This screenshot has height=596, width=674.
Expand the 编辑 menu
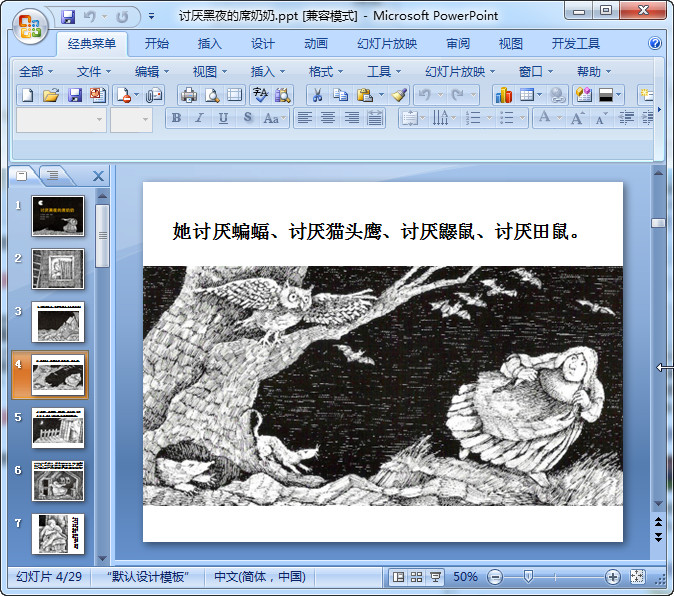pyautogui.click(x=152, y=71)
